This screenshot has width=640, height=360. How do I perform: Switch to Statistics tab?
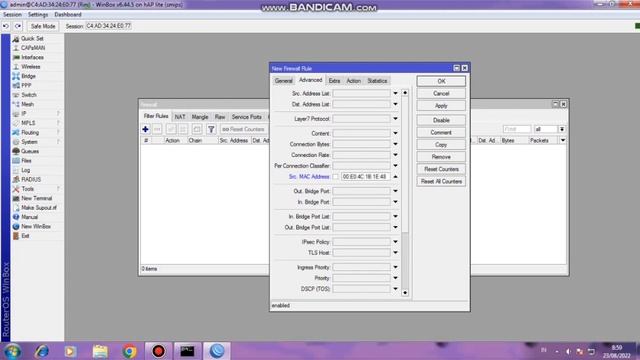[377, 81]
